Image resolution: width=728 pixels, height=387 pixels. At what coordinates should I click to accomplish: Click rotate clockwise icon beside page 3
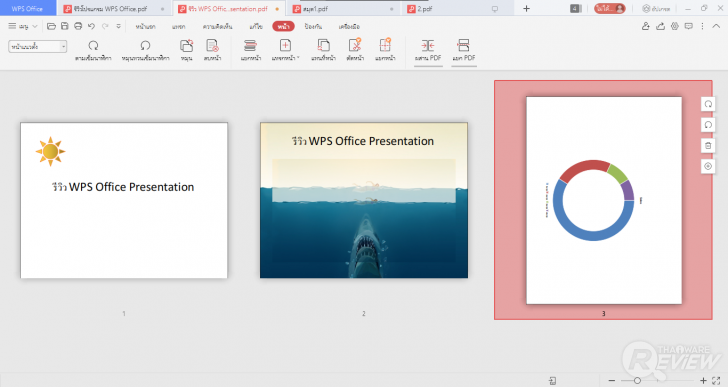(x=708, y=104)
